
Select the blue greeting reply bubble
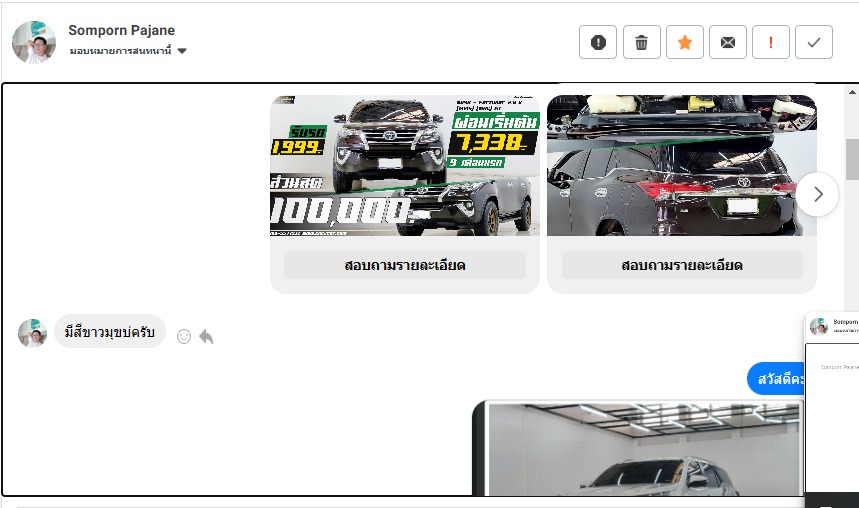(776, 379)
